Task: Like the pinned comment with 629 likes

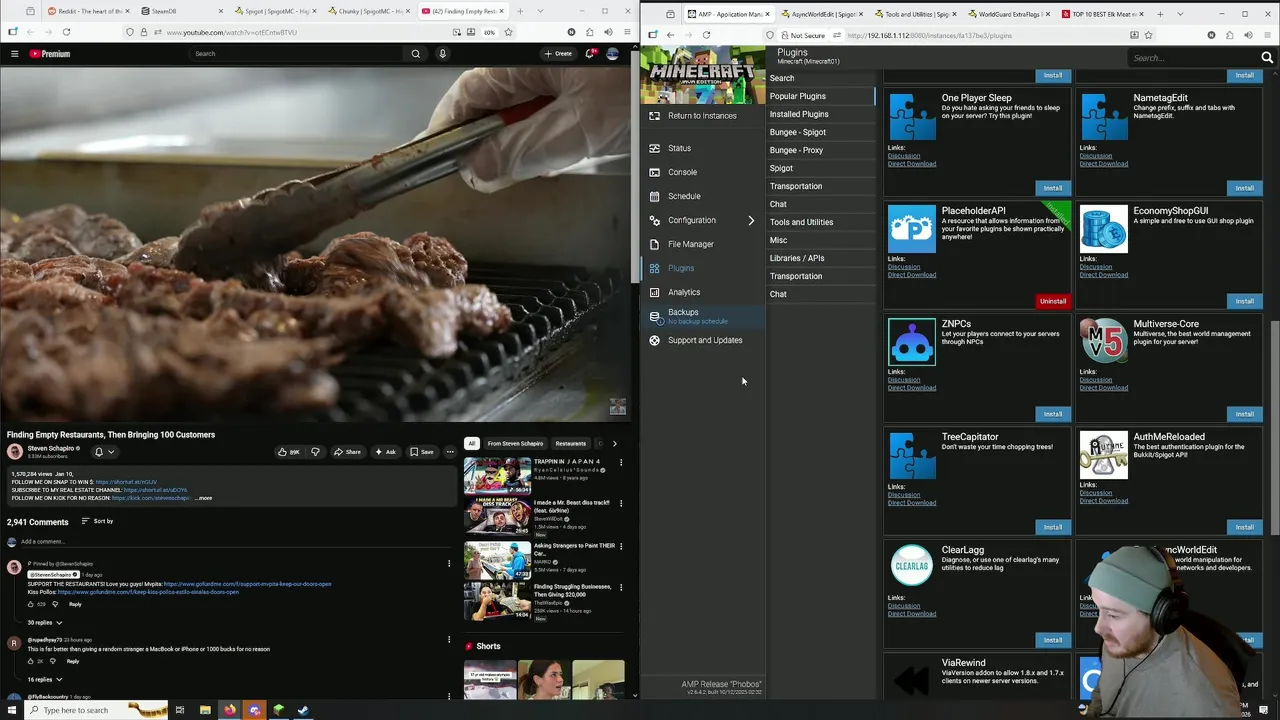Action: tap(30, 604)
